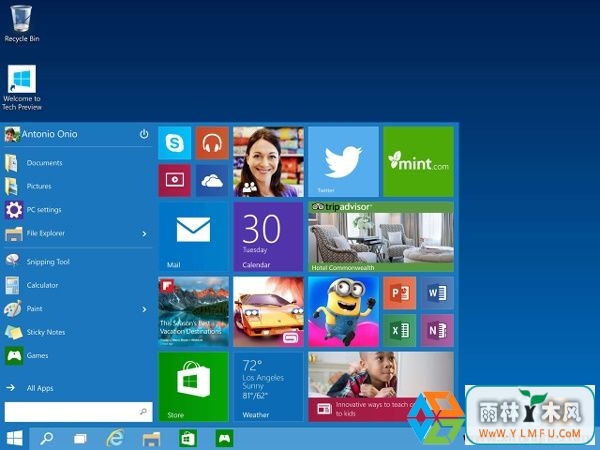The image size is (600, 450).
Task: Launch Internet Explorer from the taskbar
Action: coord(115,439)
